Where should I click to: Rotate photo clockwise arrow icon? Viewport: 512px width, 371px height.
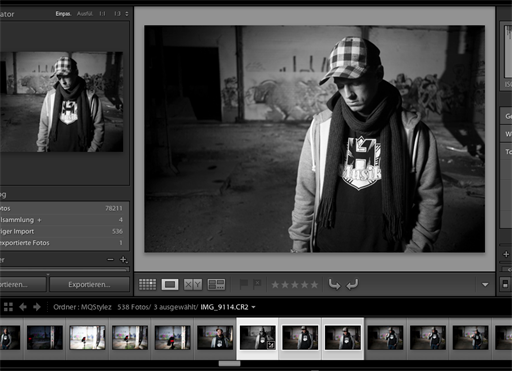coord(352,285)
